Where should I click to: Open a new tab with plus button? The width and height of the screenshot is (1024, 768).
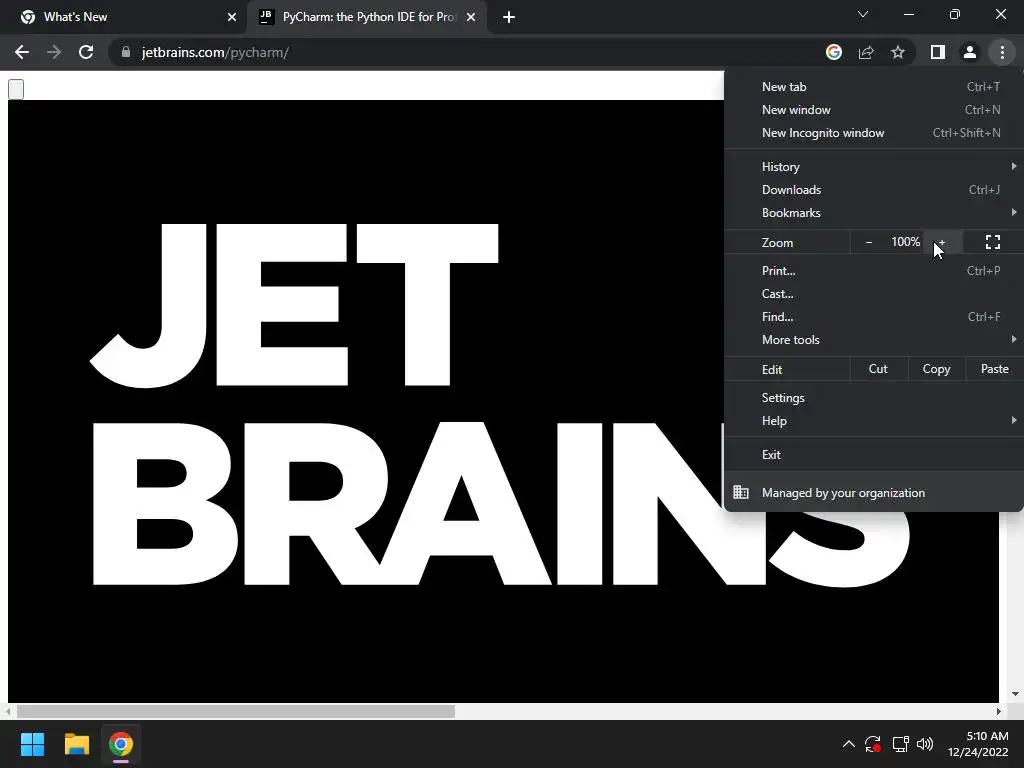pos(509,17)
